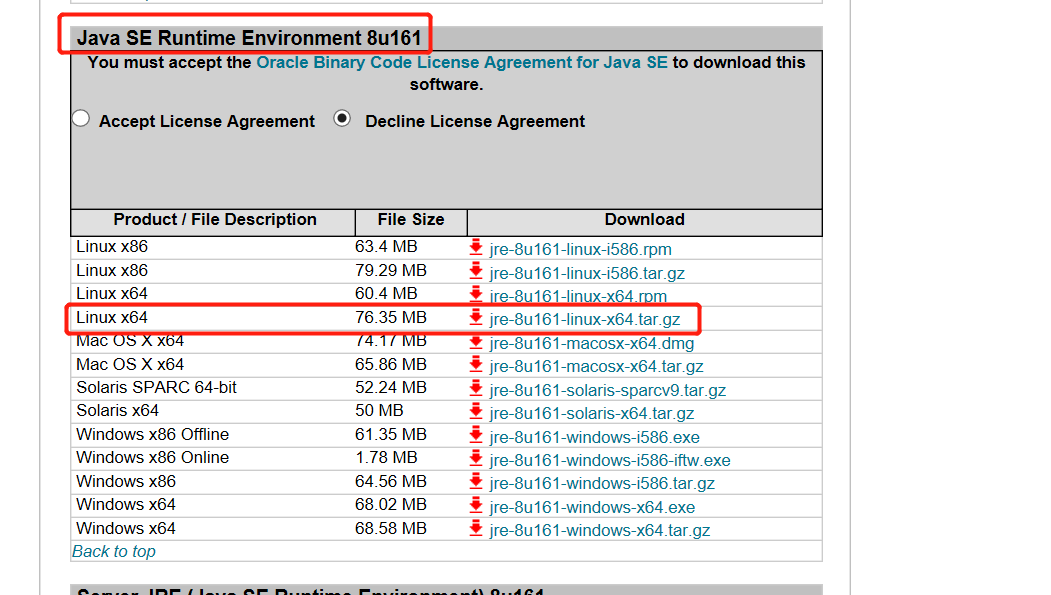Click the Java SE Runtime Environment 8u161 heading
1051x595 pixels.
(249, 38)
